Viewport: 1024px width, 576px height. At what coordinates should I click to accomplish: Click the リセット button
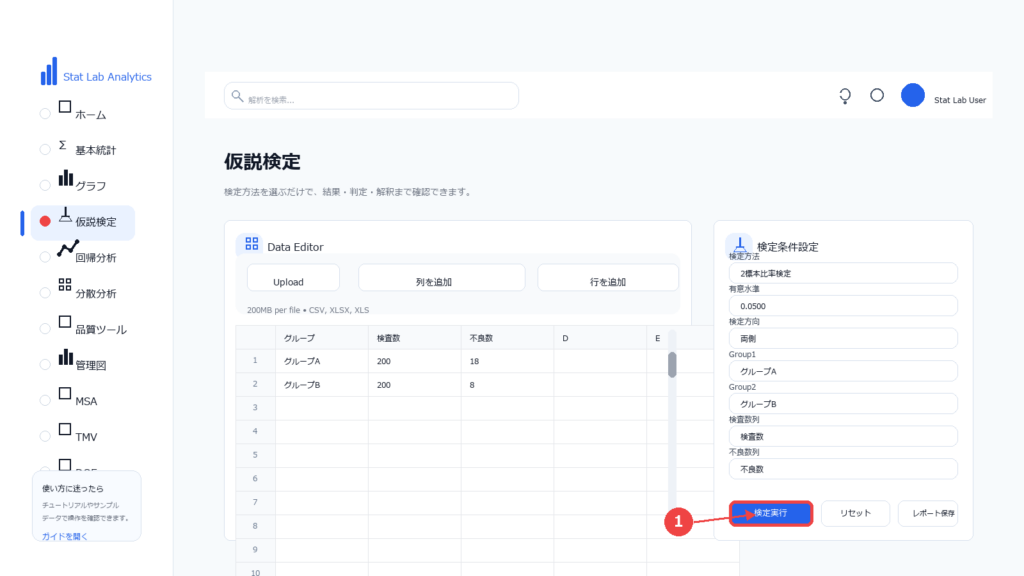pyautogui.click(x=856, y=513)
